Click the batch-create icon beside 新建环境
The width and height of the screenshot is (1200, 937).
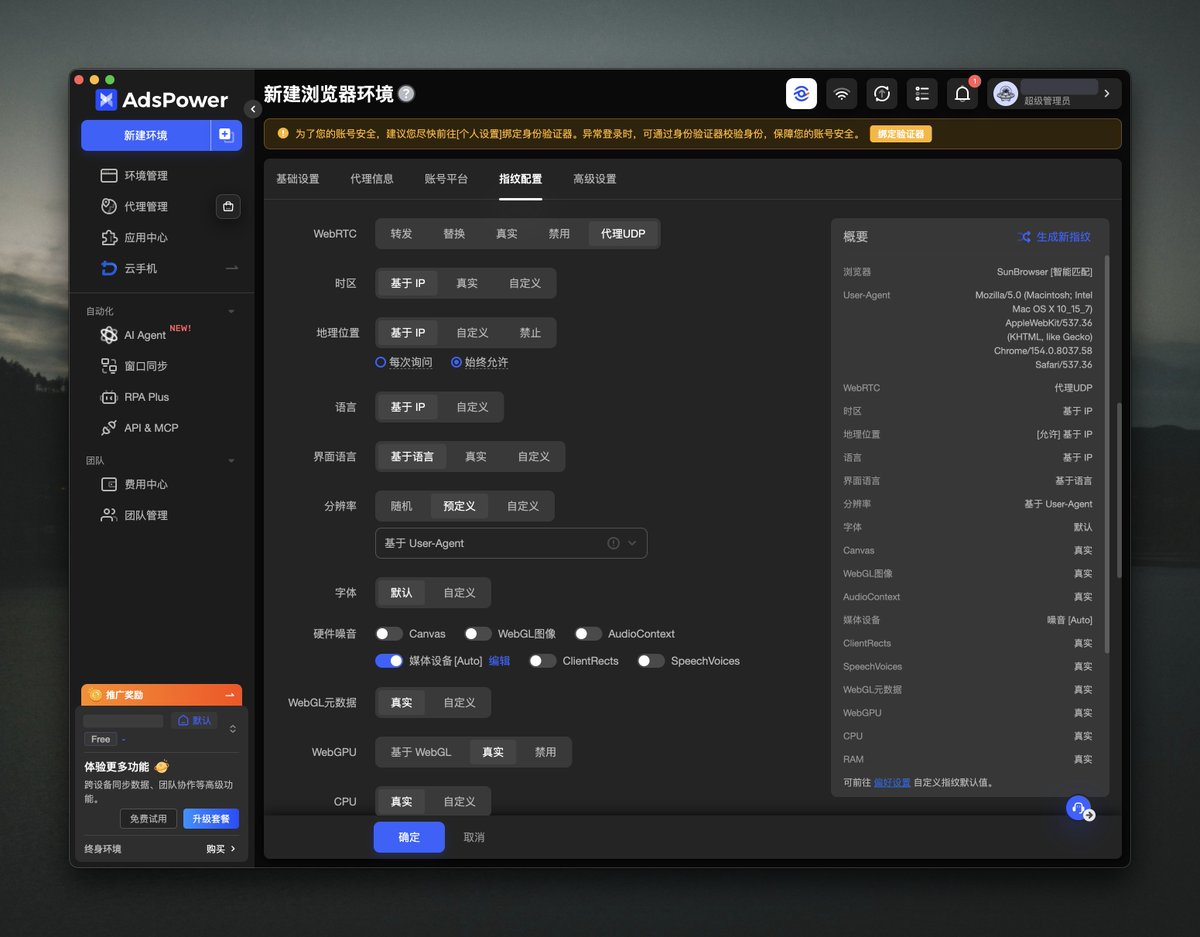point(226,135)
